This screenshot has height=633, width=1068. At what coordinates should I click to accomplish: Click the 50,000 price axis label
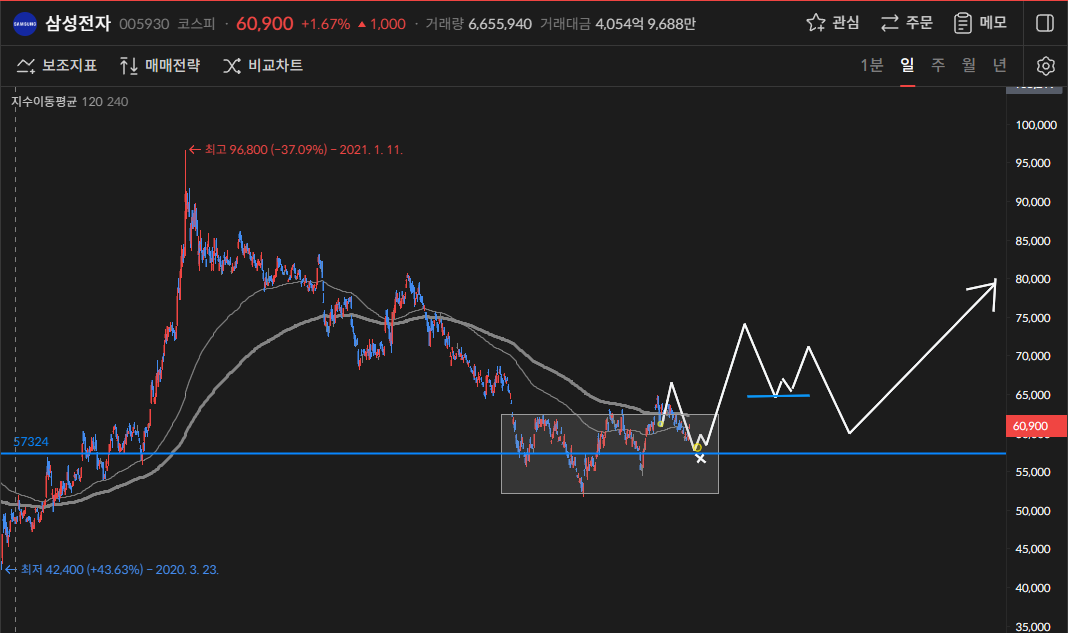[x=1033, y=511]
